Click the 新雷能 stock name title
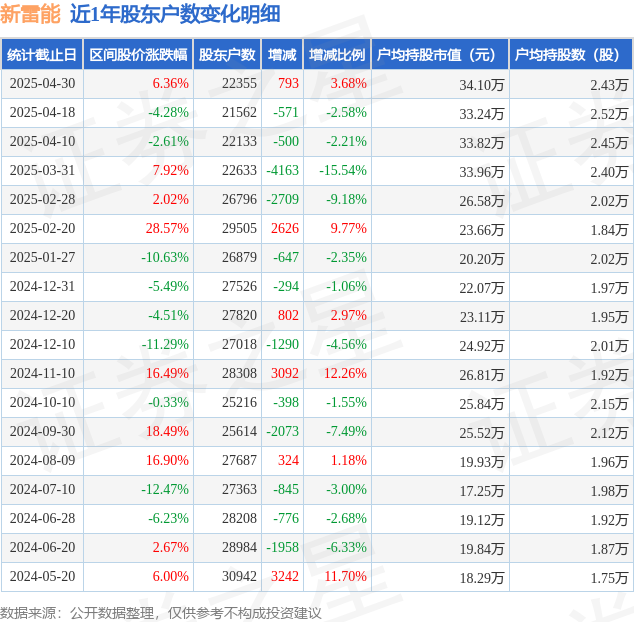634x622 pixels. coord(30,15)
